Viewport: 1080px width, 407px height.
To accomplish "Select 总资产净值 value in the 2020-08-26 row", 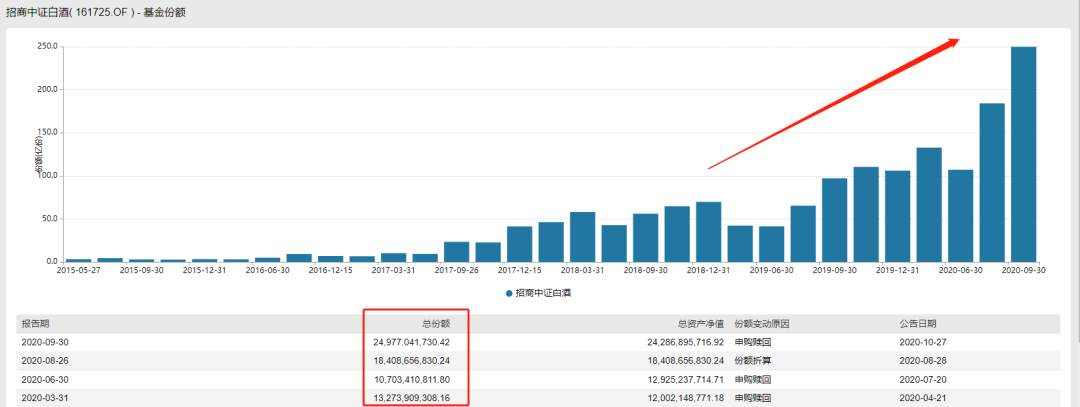I will point(686,361).
